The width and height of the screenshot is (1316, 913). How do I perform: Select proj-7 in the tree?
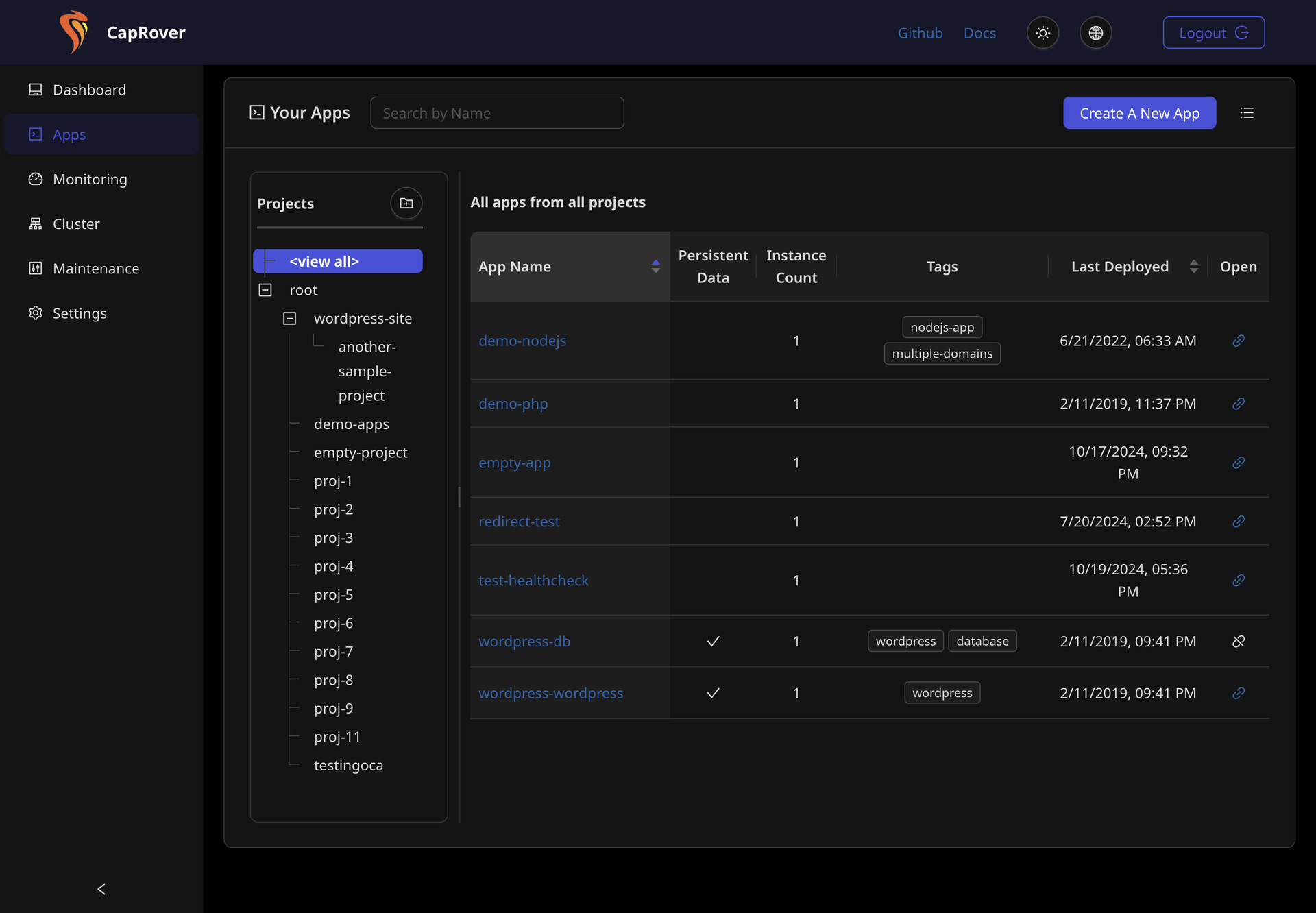pyautogui.click(x=333, y=652)
